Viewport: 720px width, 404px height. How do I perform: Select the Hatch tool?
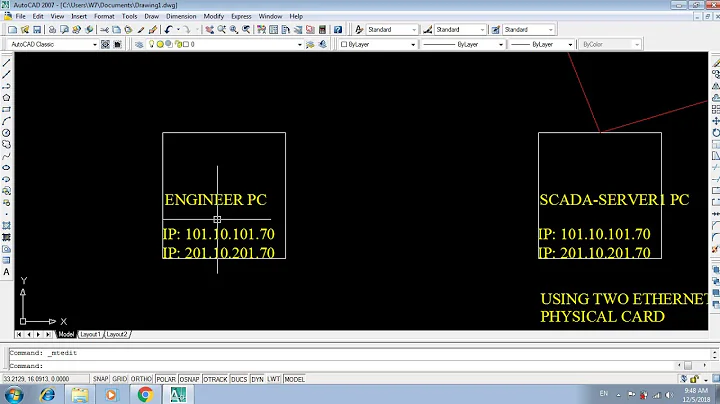coord(6,225)
